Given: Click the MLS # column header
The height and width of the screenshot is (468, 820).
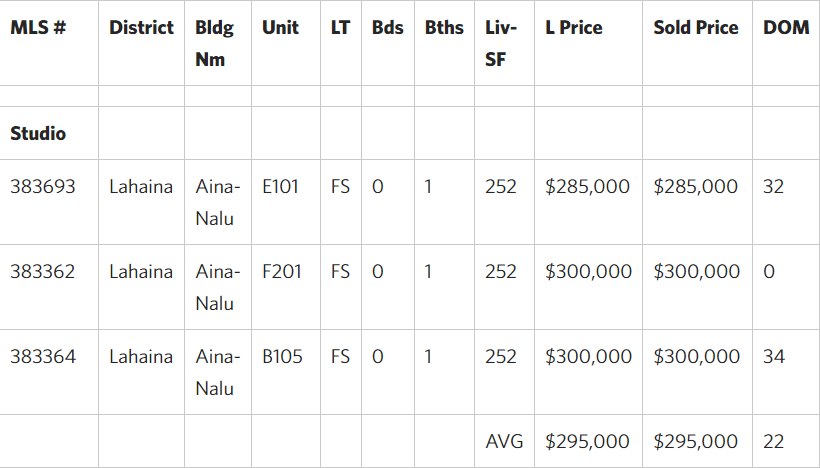Looking at the screenshot, I should click(x=38, y=28).
